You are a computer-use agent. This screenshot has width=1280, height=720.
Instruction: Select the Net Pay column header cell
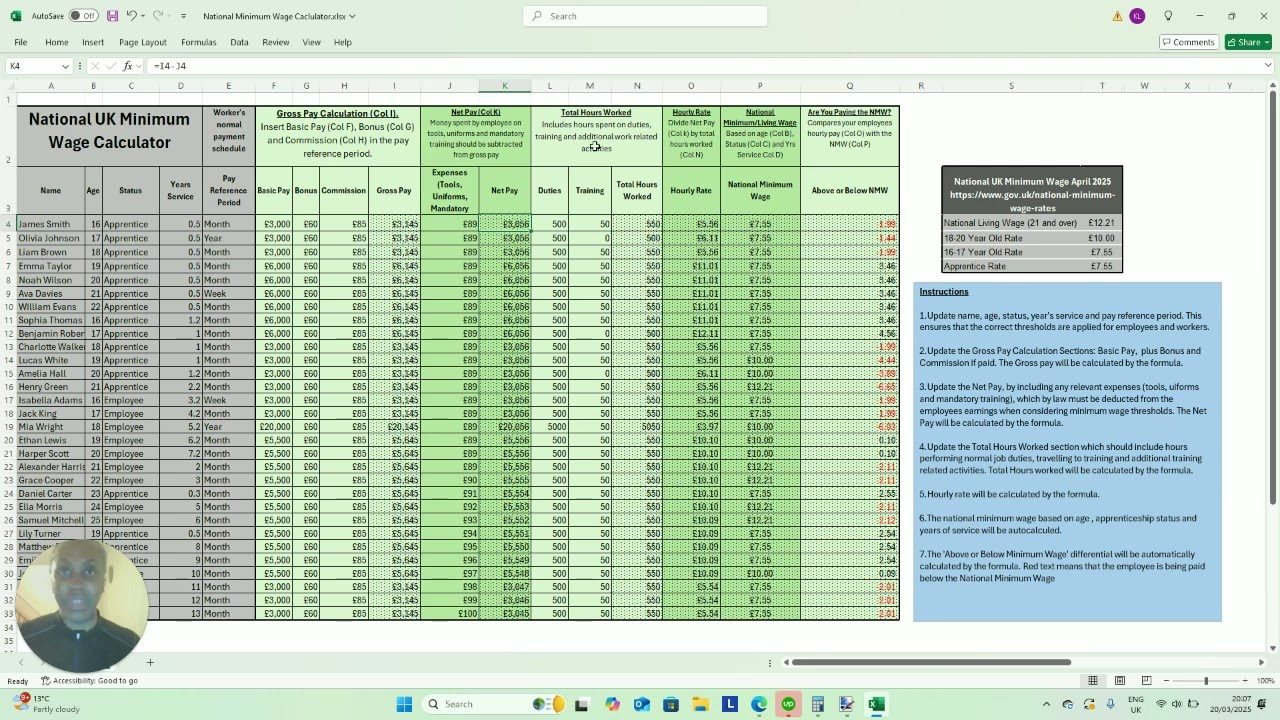[x=504, y=190]
